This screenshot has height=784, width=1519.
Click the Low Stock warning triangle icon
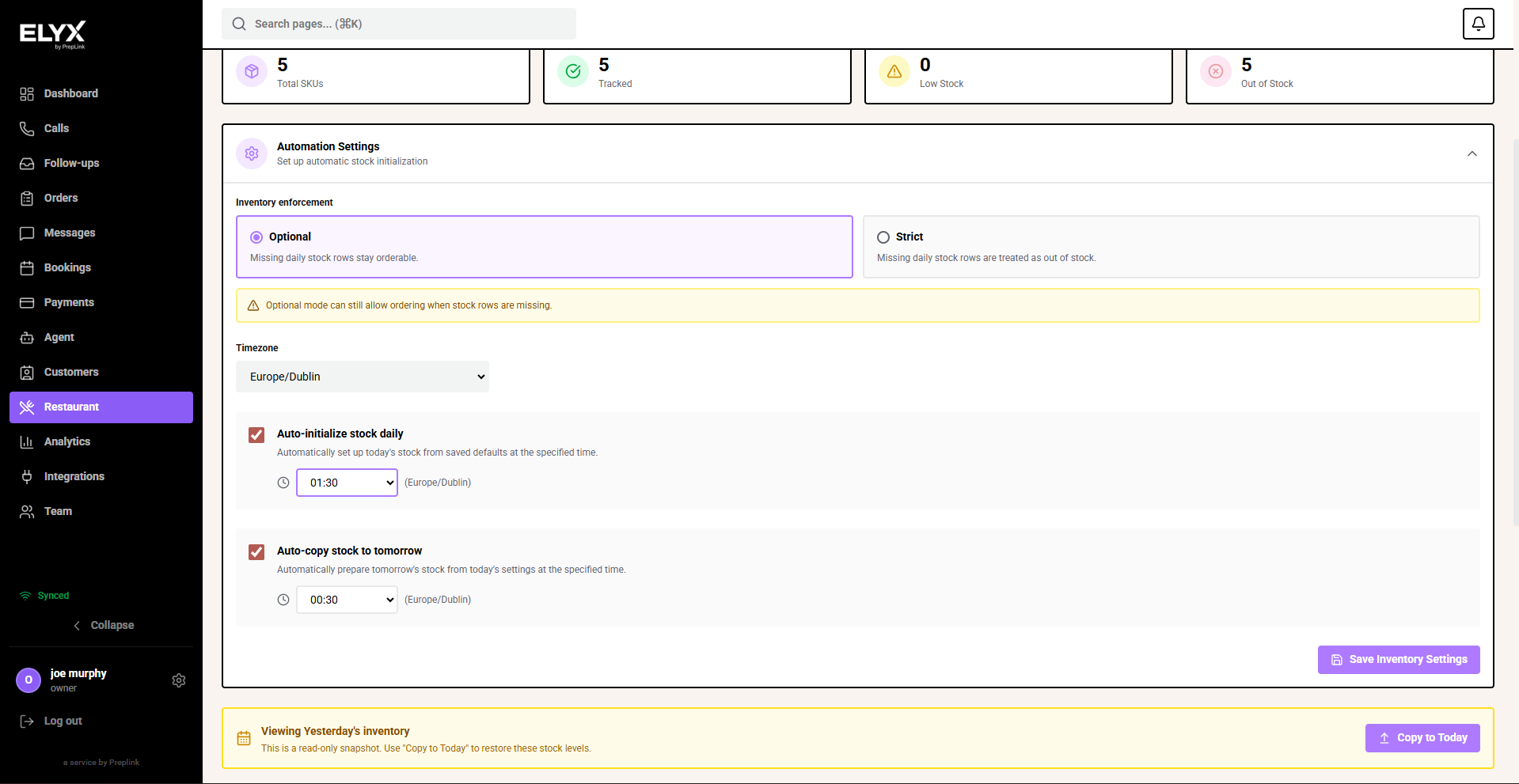[894, 71]
